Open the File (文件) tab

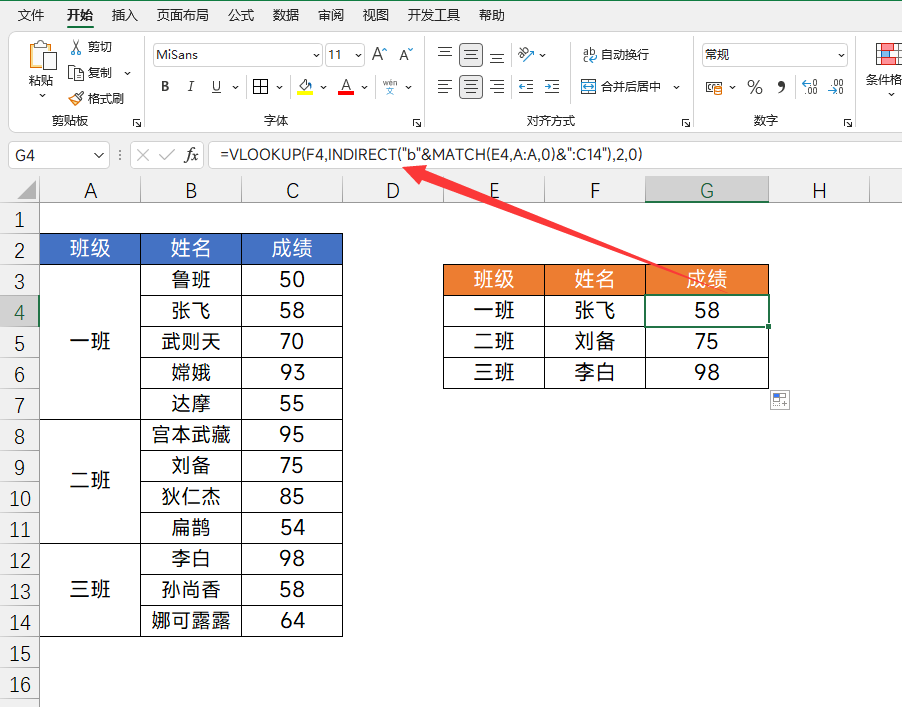30,15
